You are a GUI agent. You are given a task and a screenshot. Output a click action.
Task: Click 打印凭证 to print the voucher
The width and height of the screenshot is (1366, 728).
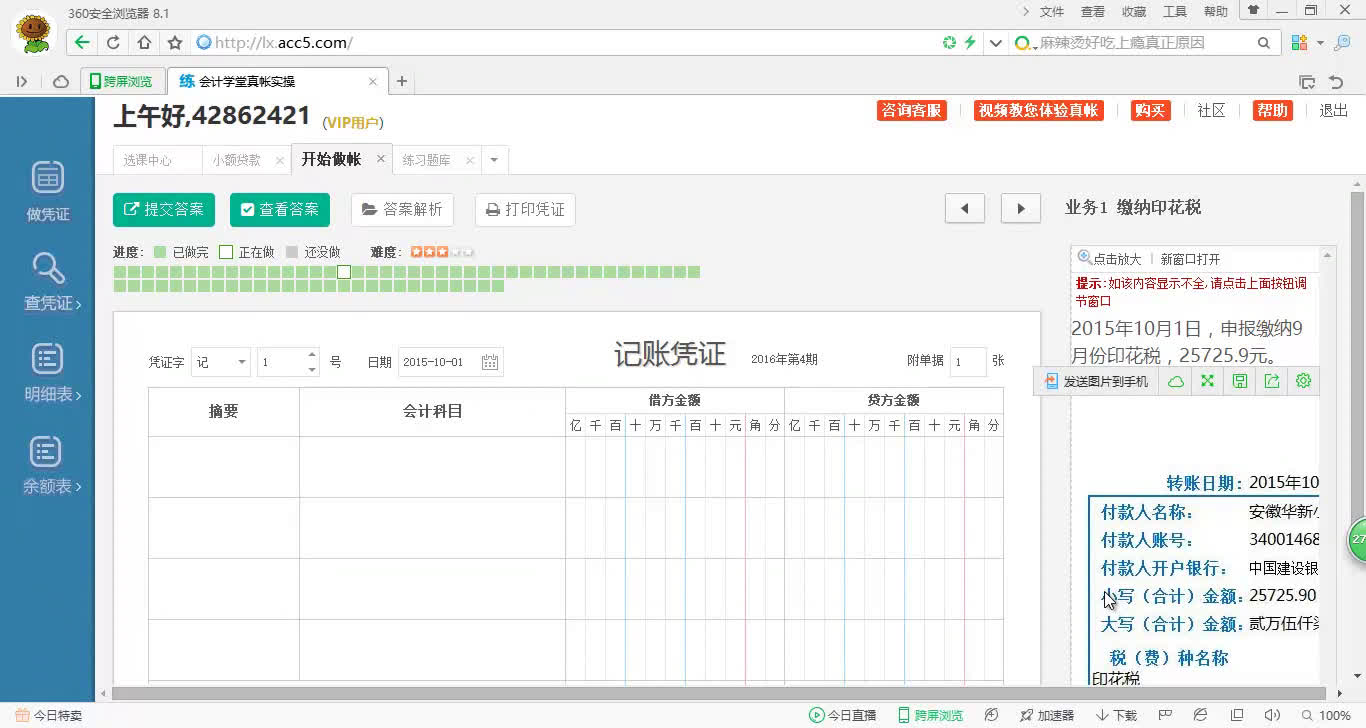pos(524,210)
